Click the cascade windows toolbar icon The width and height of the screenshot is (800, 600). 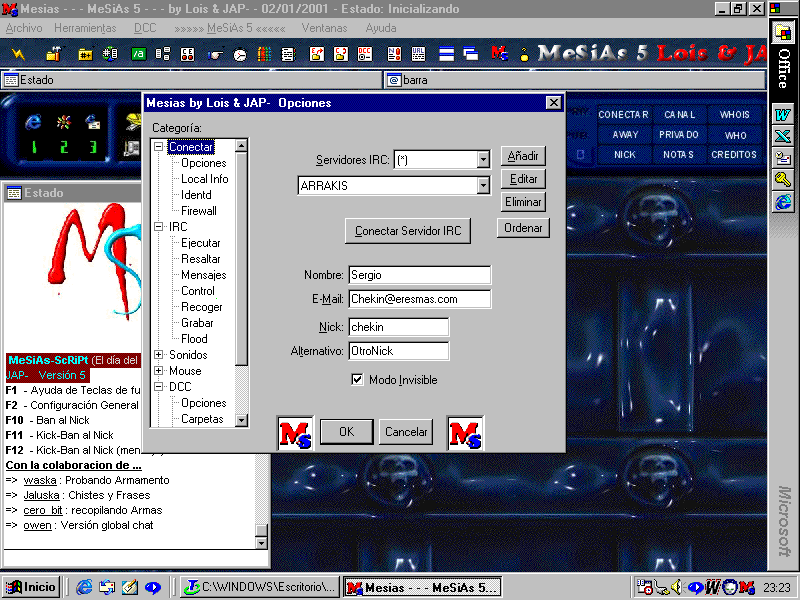[470, 54]
